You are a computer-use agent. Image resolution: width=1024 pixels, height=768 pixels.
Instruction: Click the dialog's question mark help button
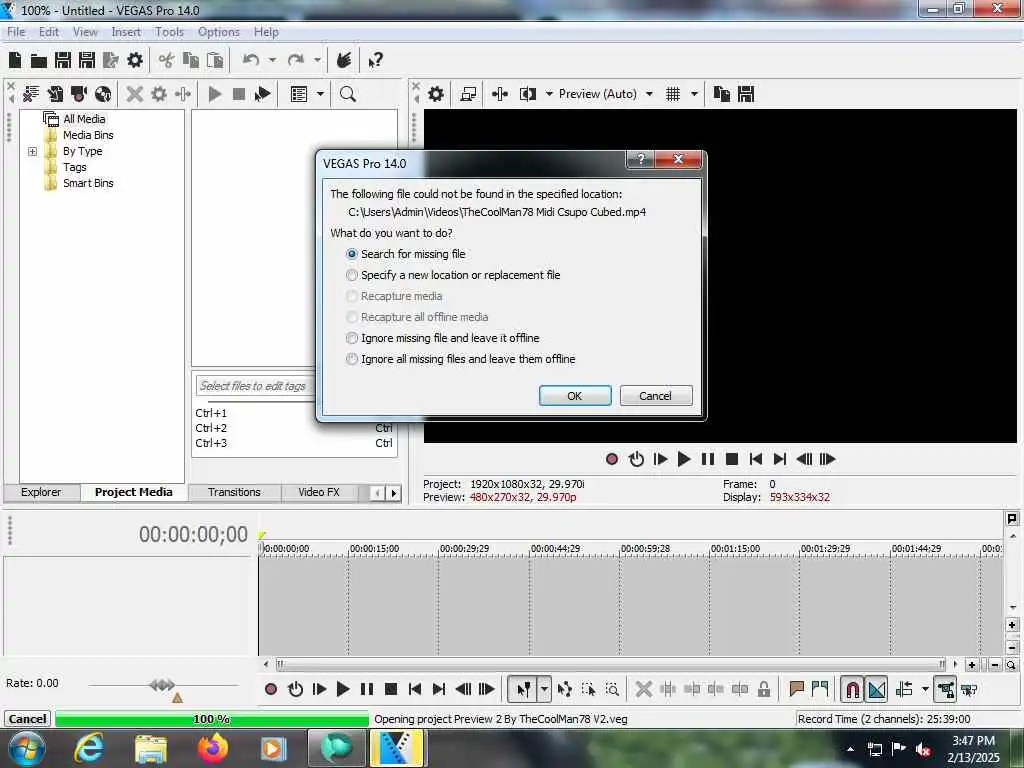coord(641,159)
